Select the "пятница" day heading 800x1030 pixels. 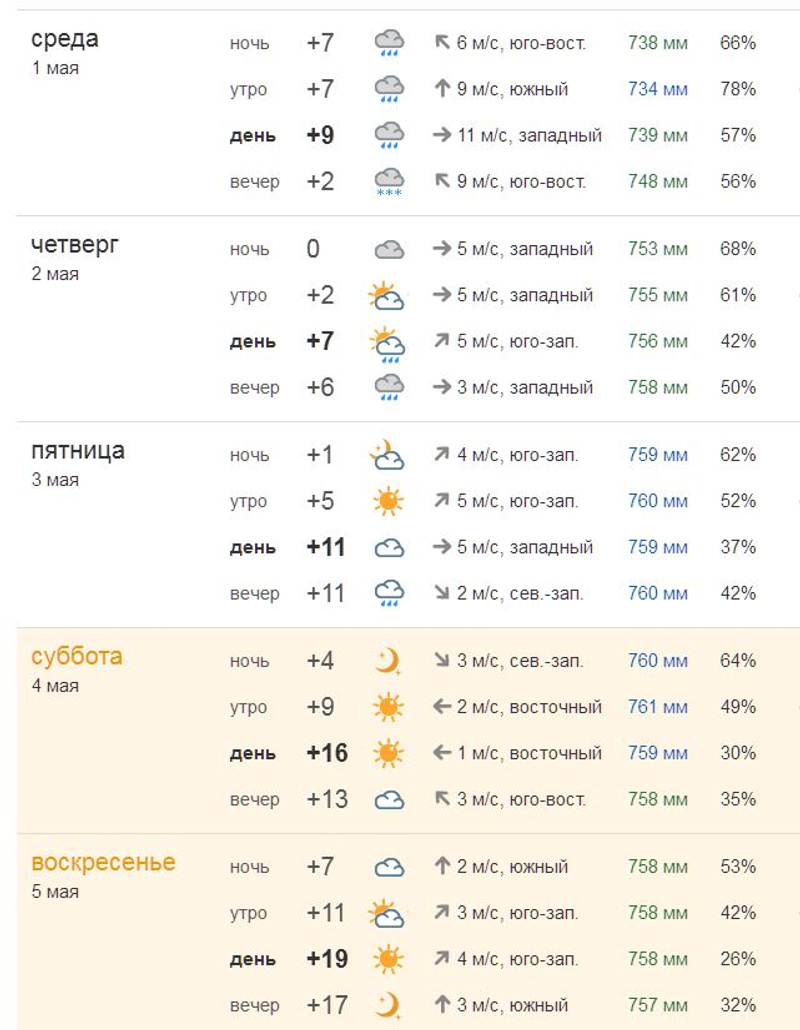tap(78, 451)
